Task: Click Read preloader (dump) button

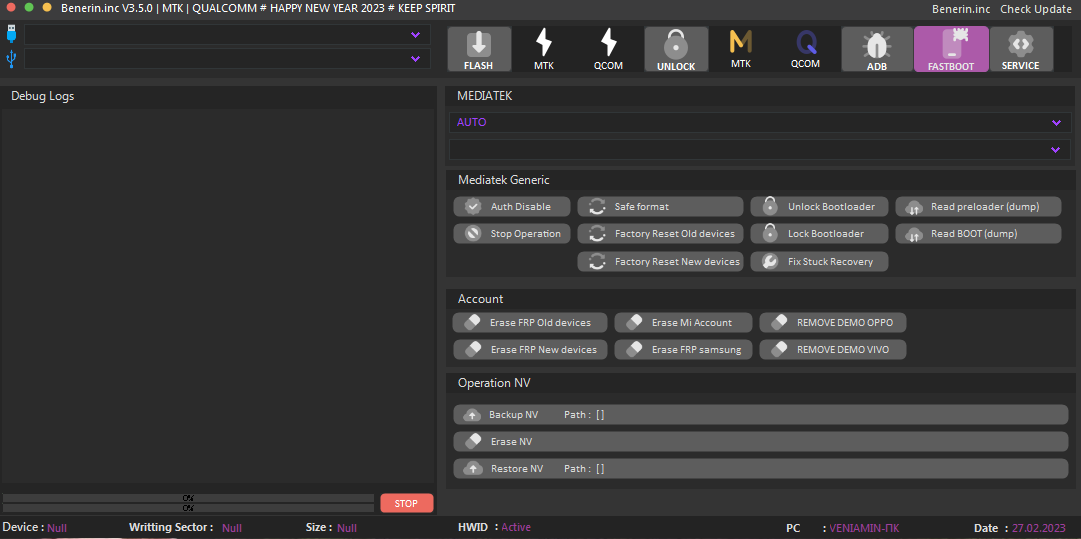Action: (x=977, y=206)
